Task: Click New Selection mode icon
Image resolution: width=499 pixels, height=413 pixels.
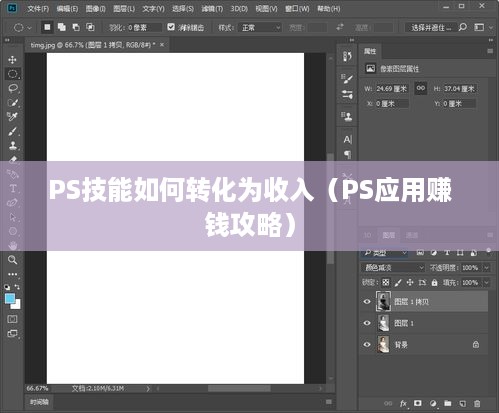Action: 47,27
